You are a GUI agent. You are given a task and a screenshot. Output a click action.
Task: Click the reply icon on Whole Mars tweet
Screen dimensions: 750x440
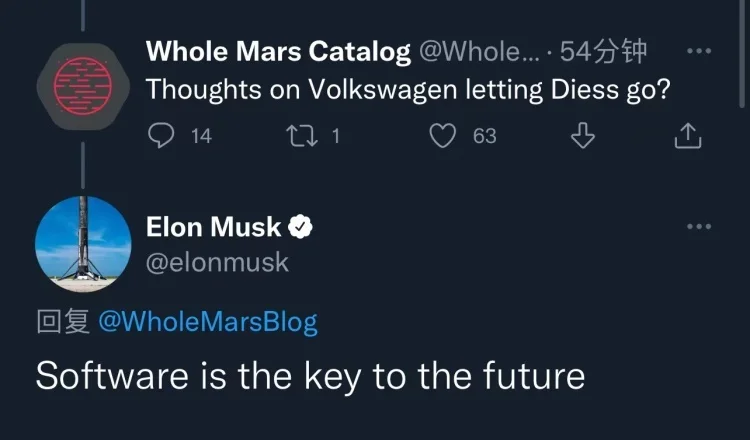click(161, 136)
